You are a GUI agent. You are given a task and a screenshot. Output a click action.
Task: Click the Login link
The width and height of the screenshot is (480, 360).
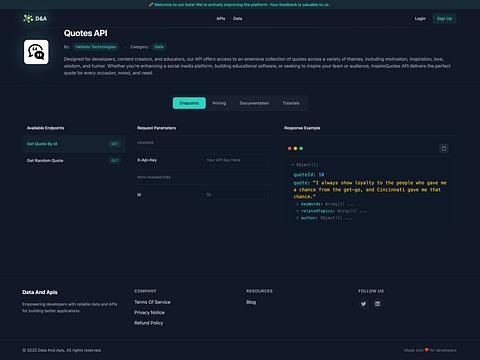(x=420, y=19)
